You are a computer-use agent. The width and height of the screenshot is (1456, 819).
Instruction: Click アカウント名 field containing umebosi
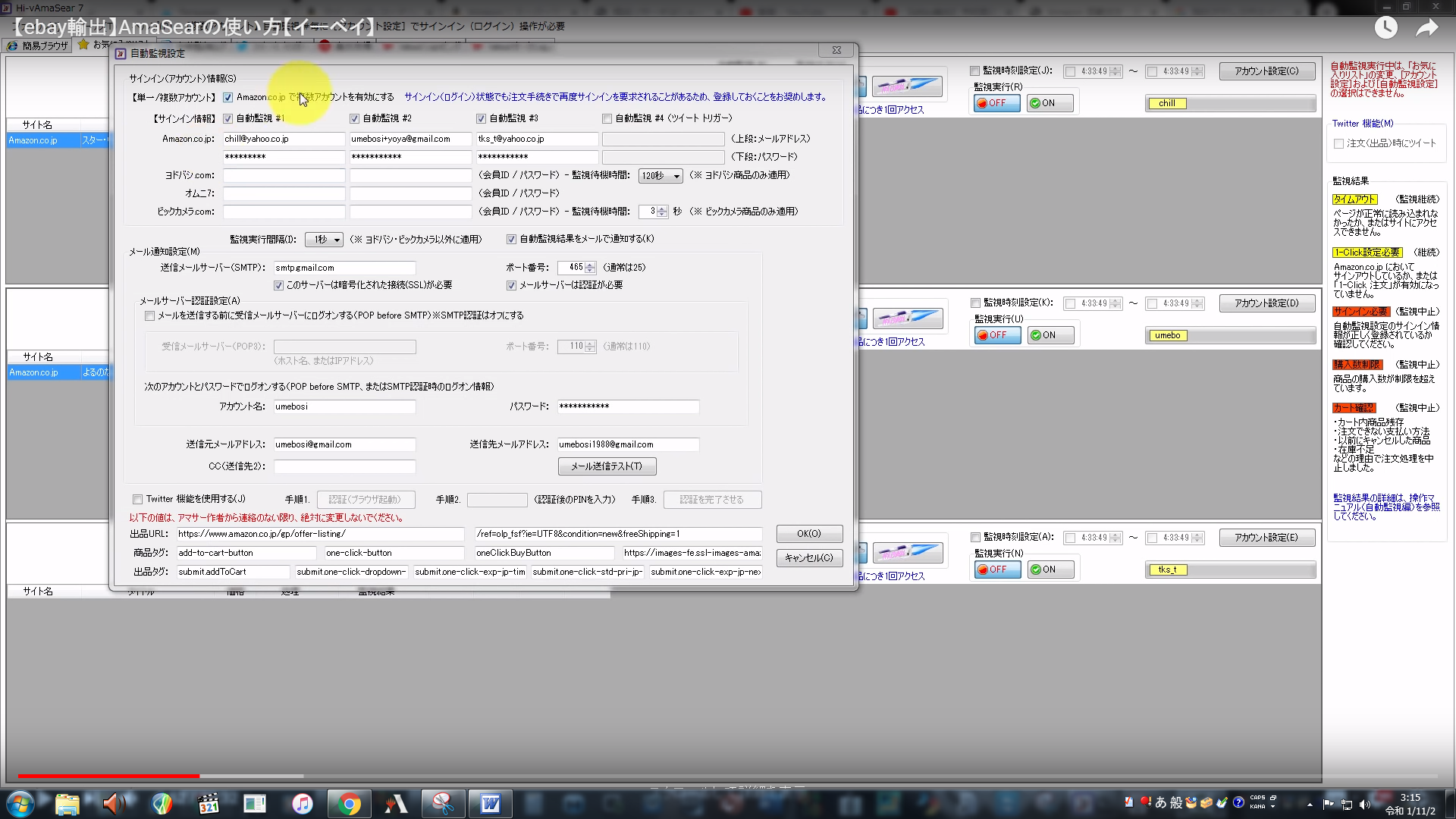344,406
